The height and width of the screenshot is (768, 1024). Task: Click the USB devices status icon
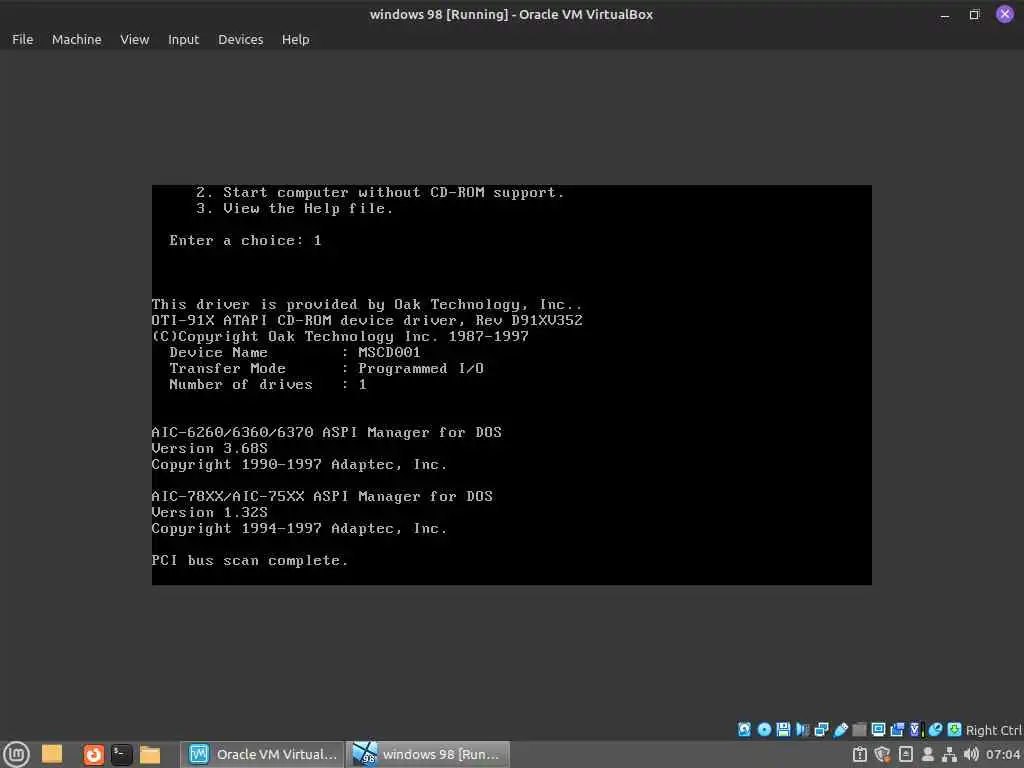click(841, 729)
